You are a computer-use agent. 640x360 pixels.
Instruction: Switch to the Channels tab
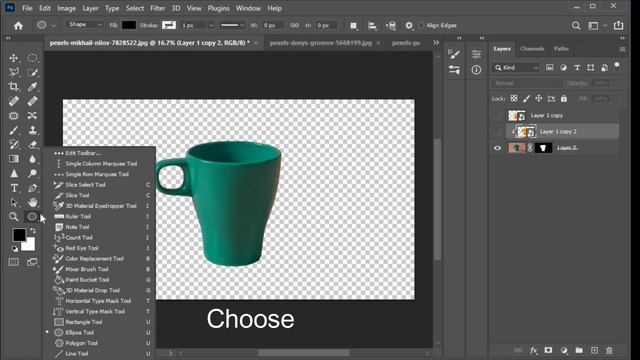tap(532, 49)
